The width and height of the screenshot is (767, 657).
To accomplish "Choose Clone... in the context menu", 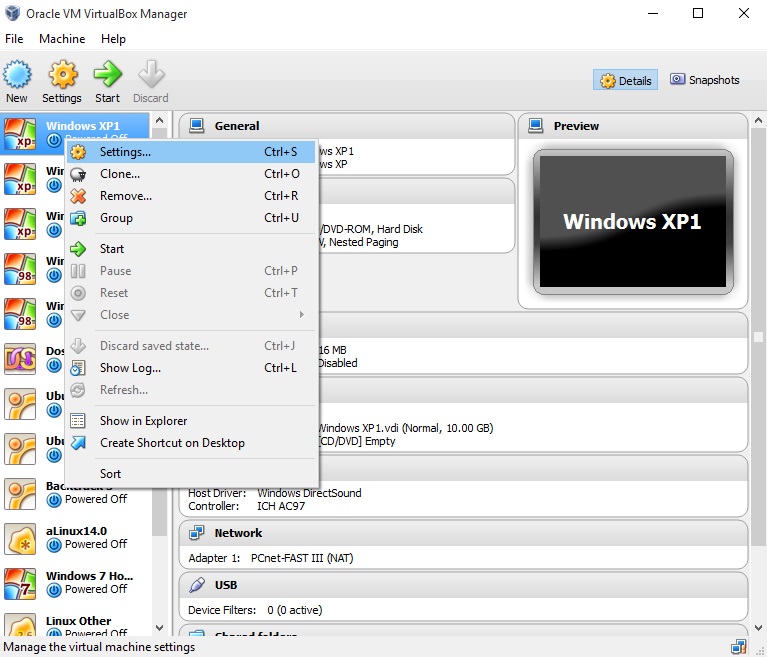I will point(192,174).
